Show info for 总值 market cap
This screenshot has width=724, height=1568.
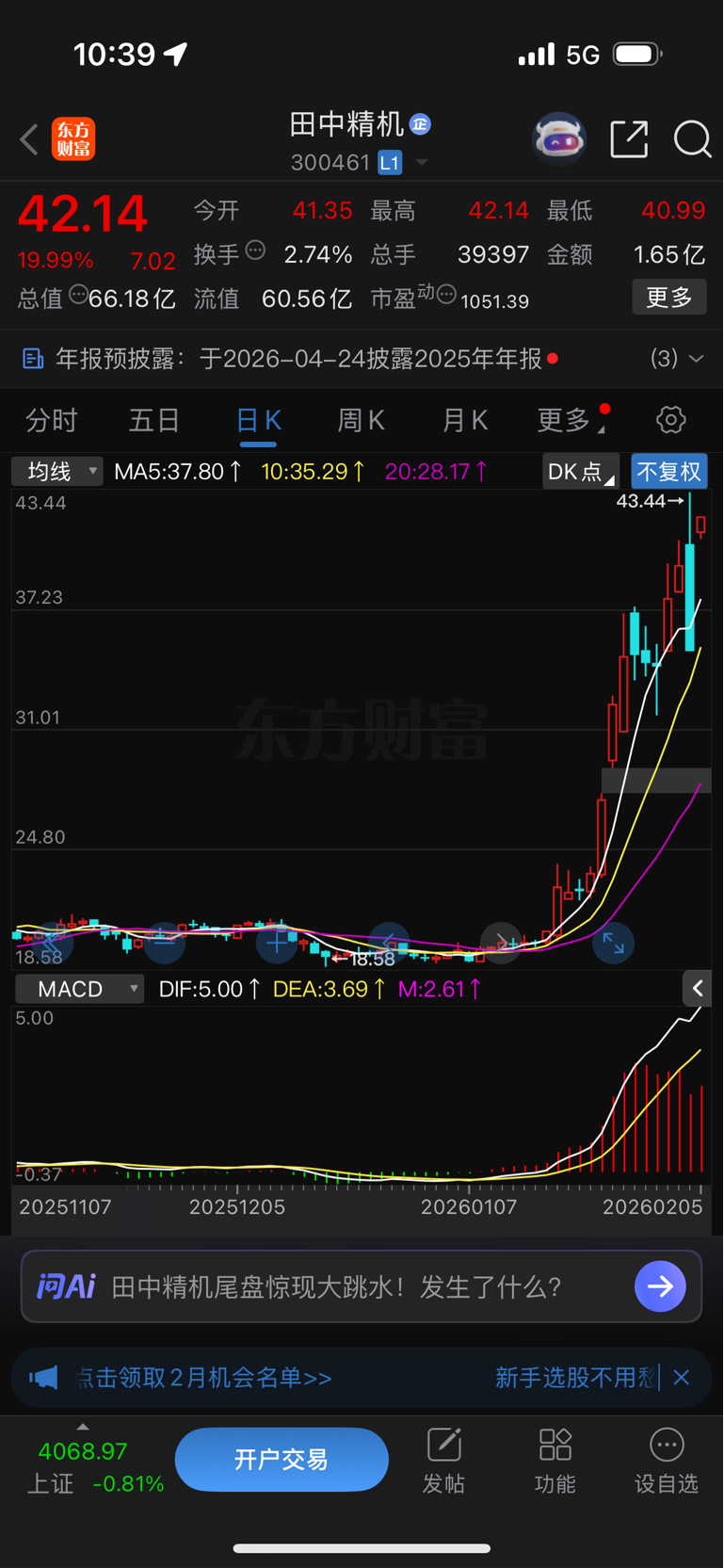[78, 295]
